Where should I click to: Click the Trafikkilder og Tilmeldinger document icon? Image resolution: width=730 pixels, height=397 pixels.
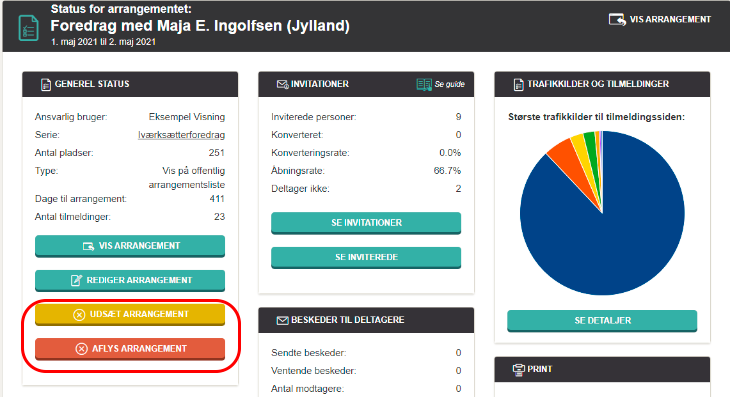coord(518,84)
